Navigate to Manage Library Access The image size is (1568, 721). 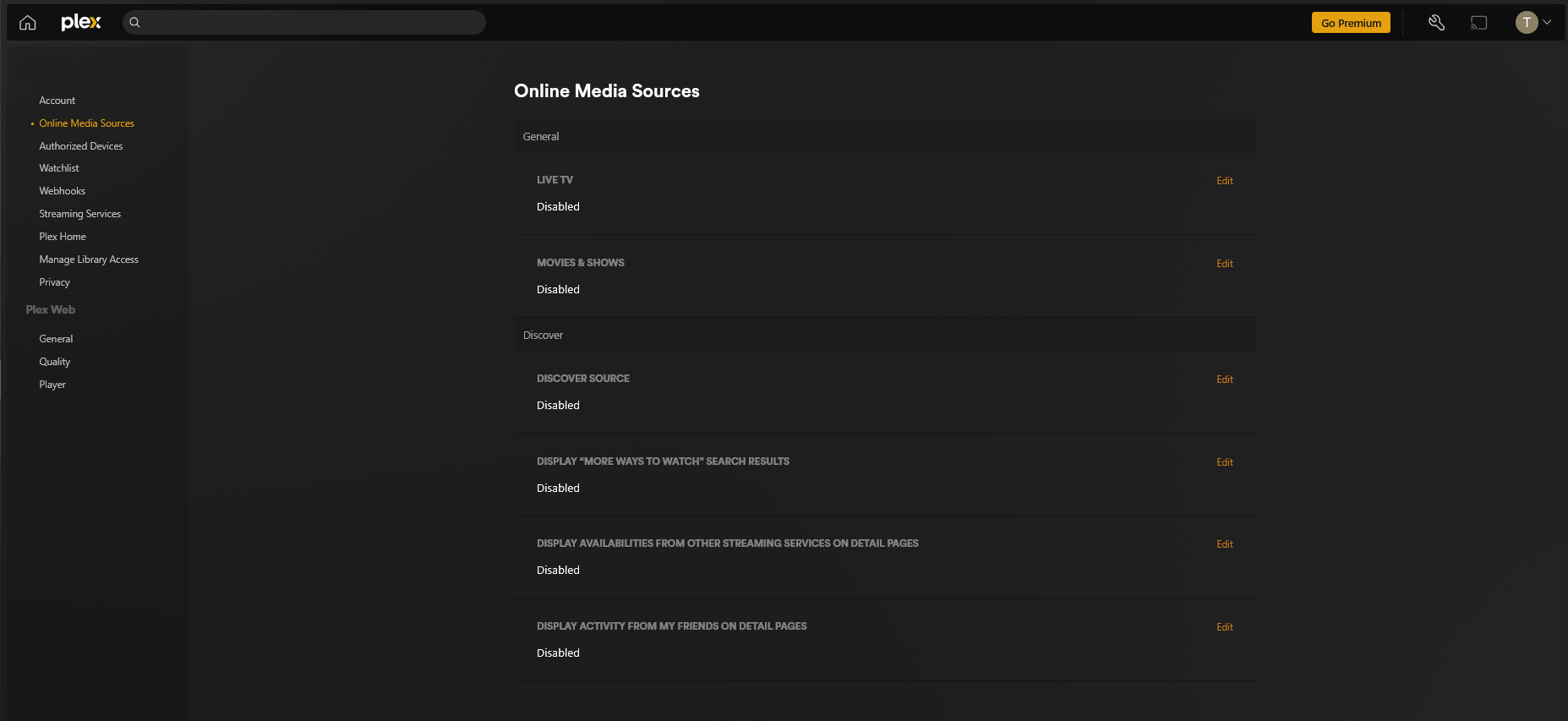tap(88, 259)
